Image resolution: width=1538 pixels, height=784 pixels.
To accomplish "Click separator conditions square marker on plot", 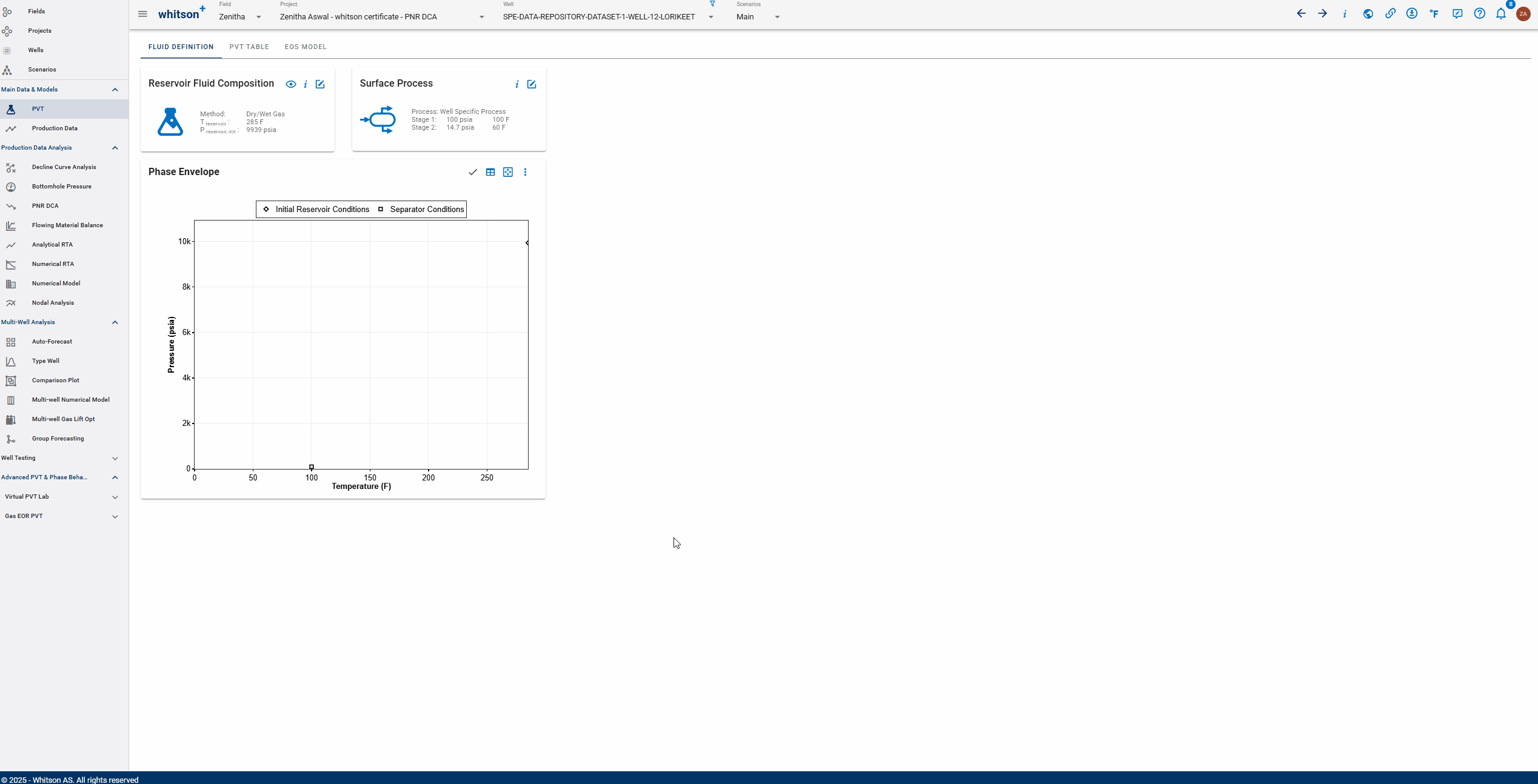I will click(x=312, y=467).
